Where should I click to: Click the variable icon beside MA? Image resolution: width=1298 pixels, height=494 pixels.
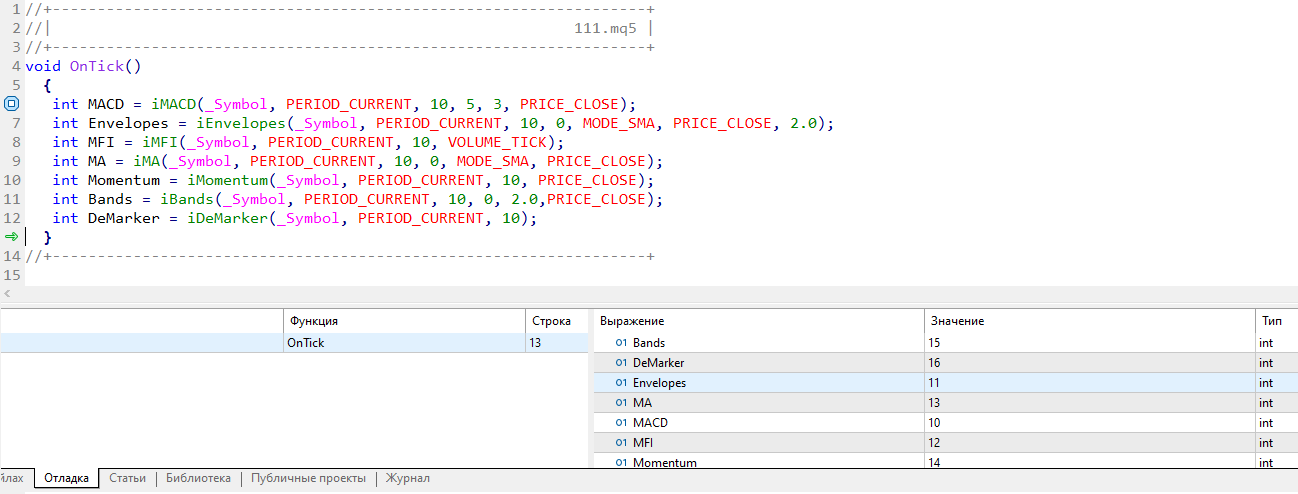(620, 402)
